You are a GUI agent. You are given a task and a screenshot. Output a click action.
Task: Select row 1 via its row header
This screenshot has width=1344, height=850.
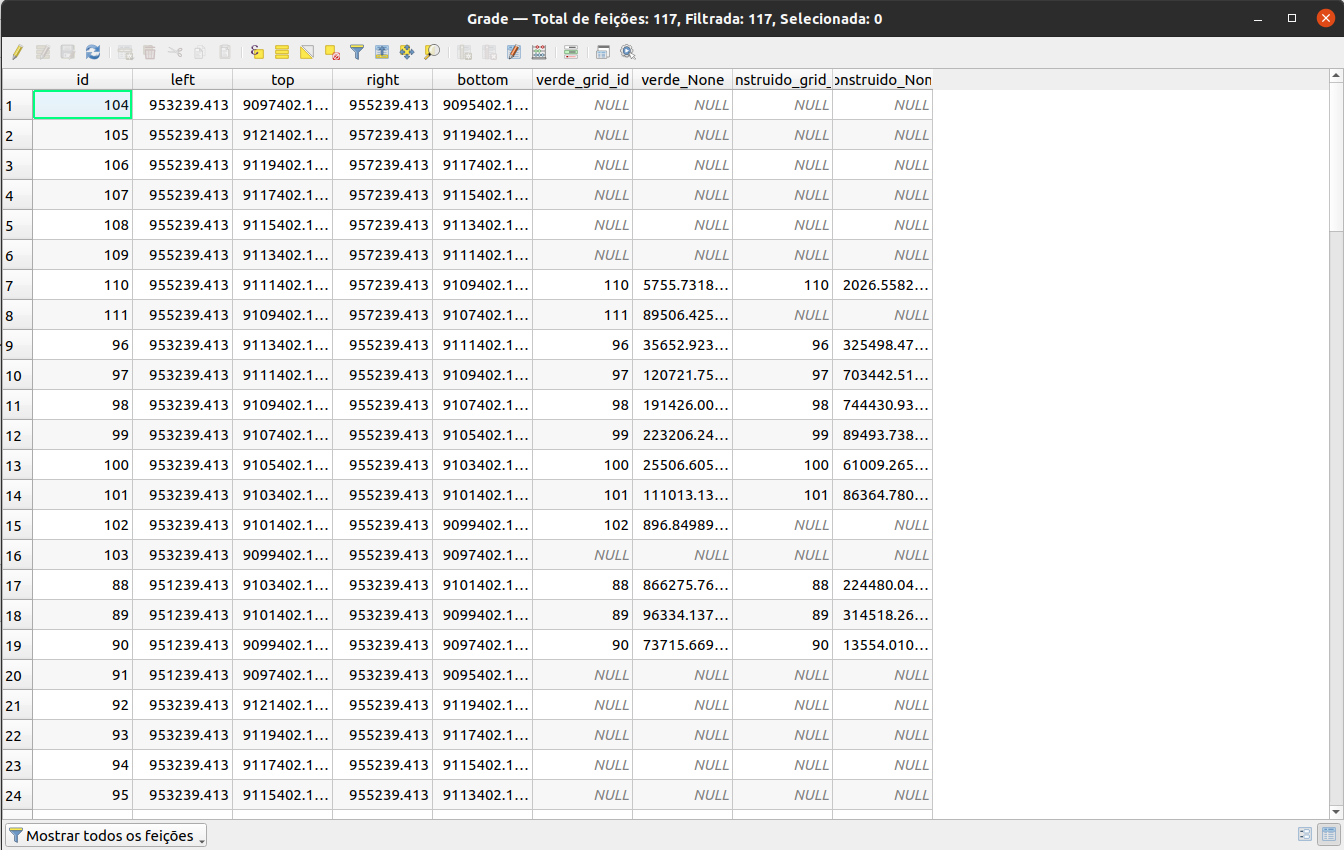pos(17,105)
